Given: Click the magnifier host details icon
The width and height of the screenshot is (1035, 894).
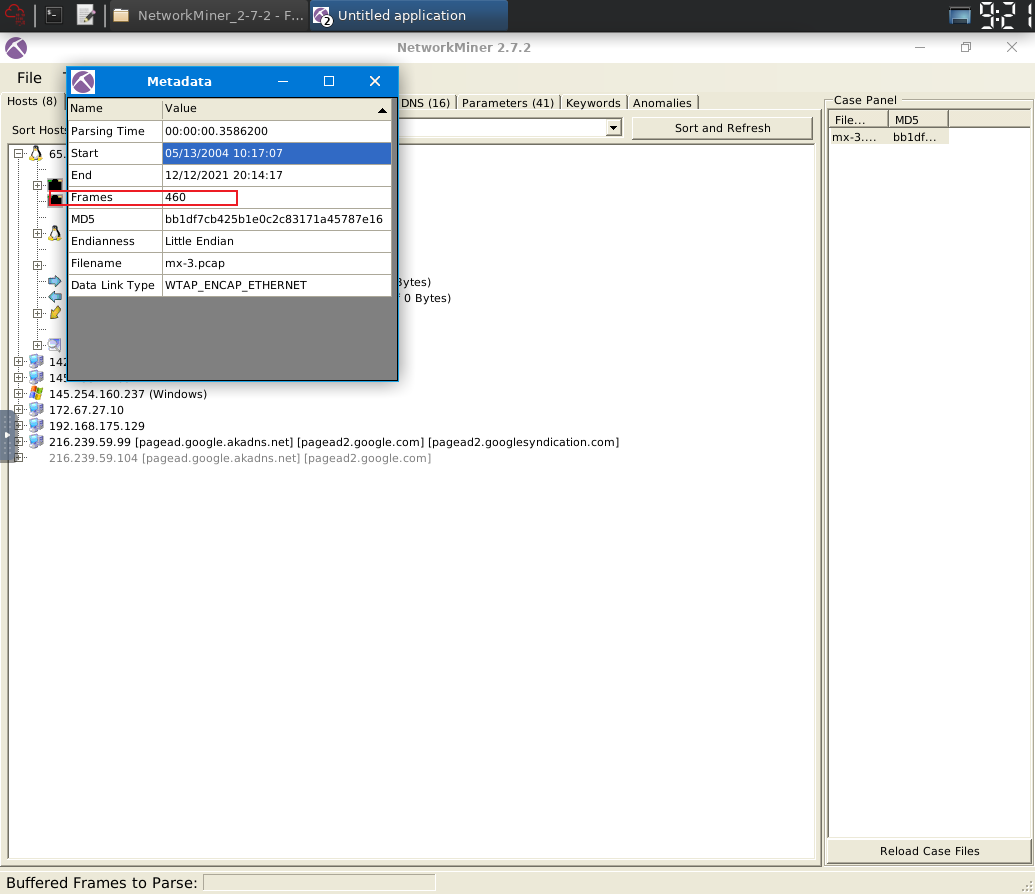Looking at the screenshot, I should [x=55, y=345].
